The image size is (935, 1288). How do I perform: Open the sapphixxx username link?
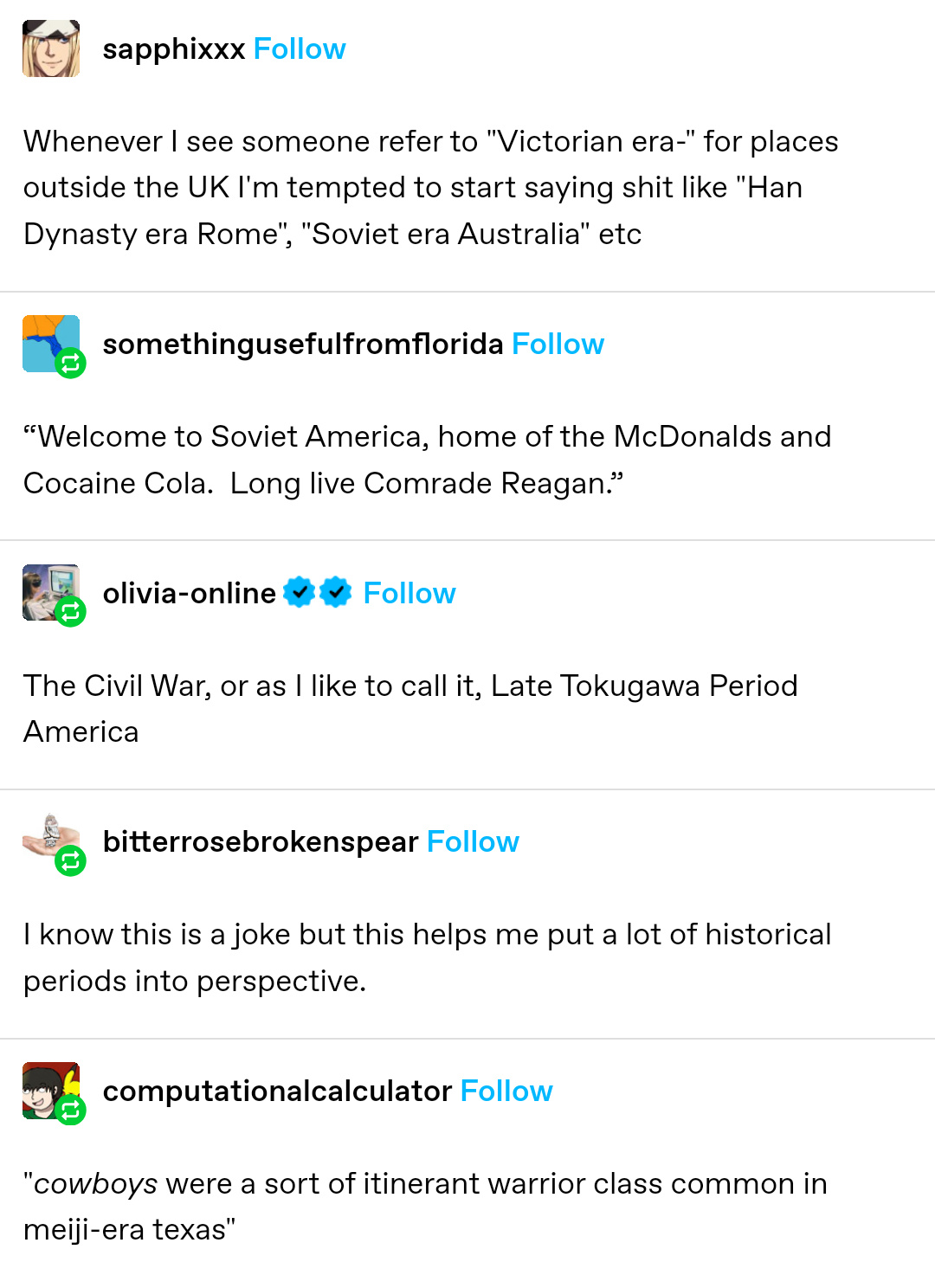[x=174, y=49]
